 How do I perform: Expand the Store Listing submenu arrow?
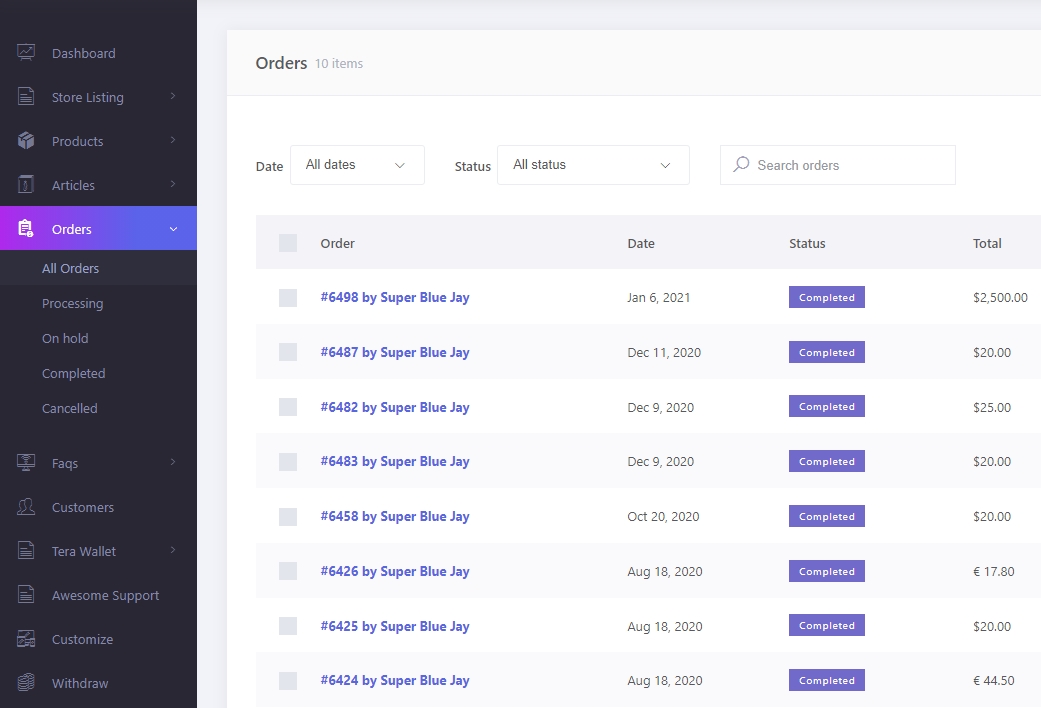pyautogui.click(x=173, y=97)
